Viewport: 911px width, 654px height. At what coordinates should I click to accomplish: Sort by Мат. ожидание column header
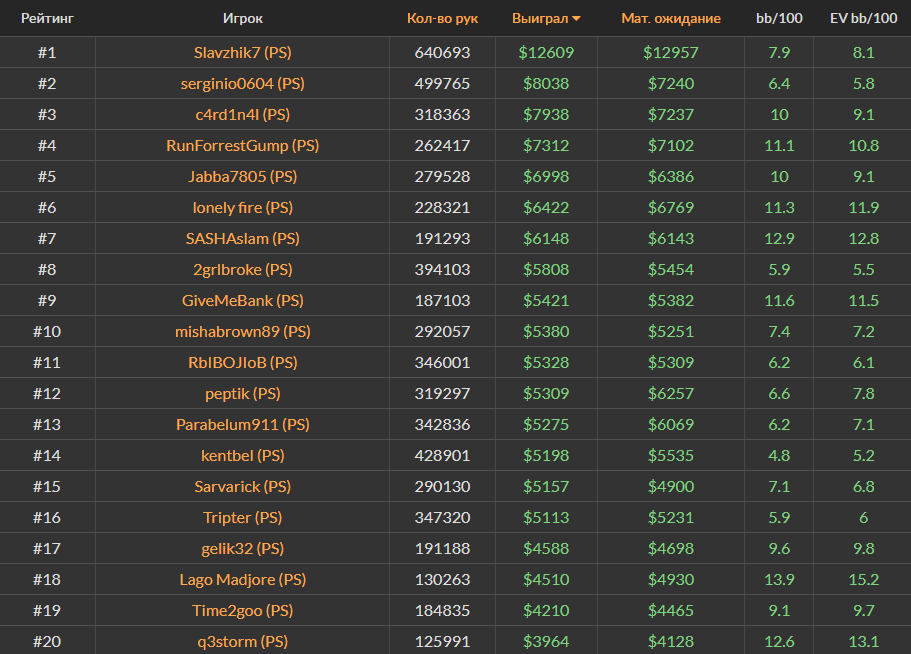coord(670,18)
